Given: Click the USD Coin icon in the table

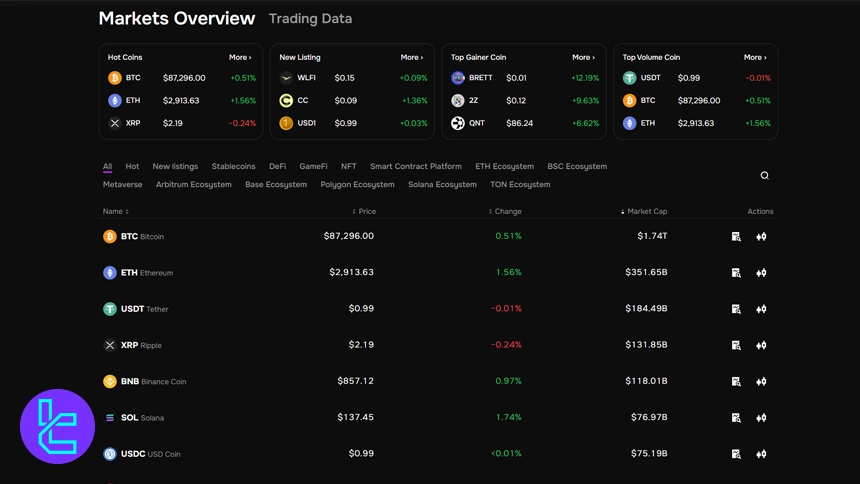Looking at the screenshot, I should point(110,454).
